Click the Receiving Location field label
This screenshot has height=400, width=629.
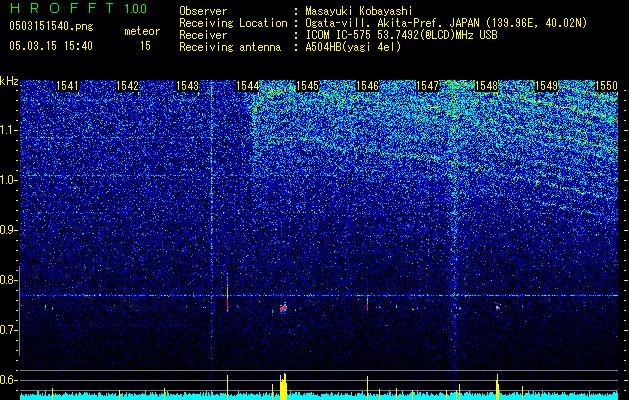coord(233,23)
